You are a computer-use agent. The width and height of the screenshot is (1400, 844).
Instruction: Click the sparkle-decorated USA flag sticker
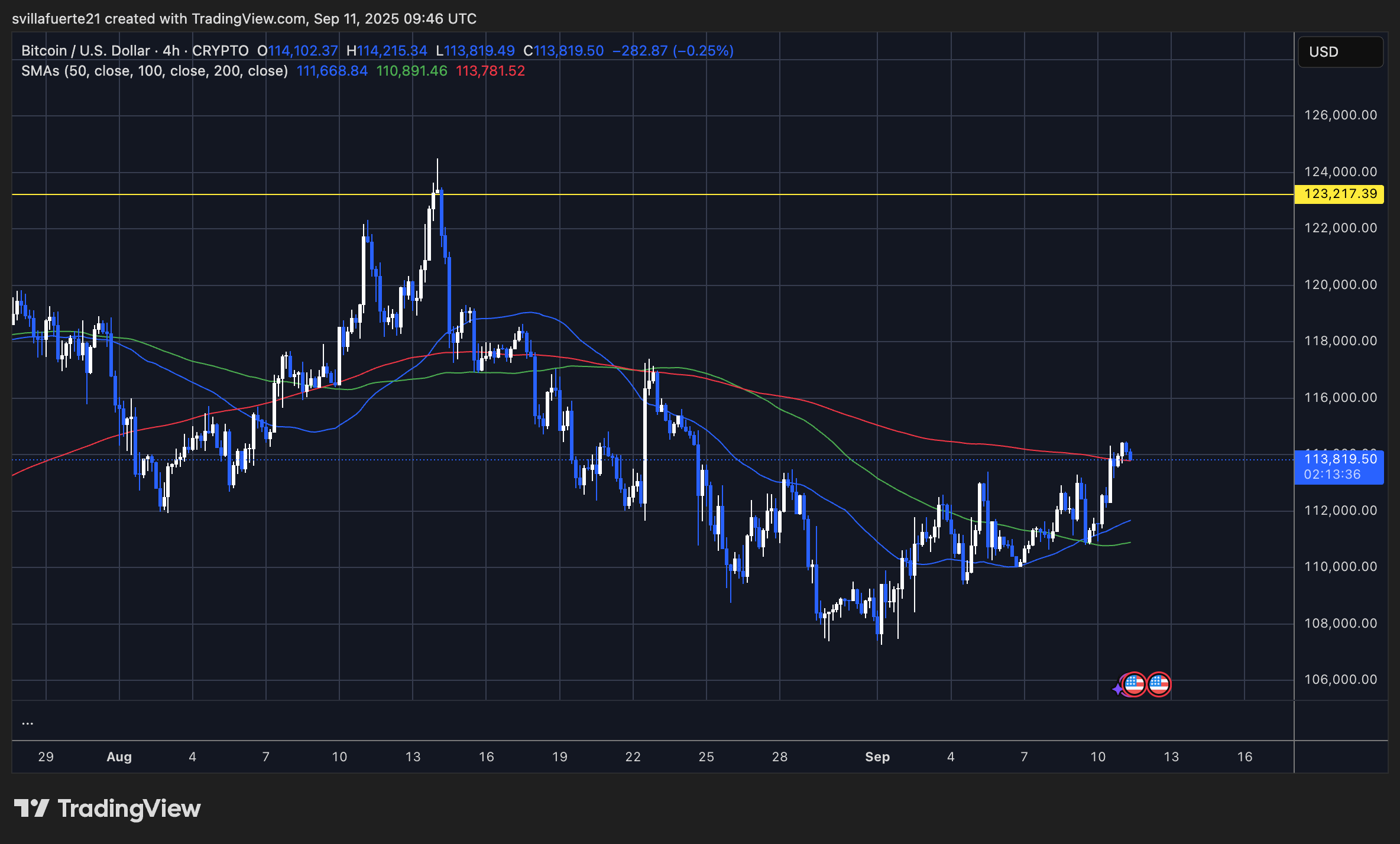point(1133,684)
